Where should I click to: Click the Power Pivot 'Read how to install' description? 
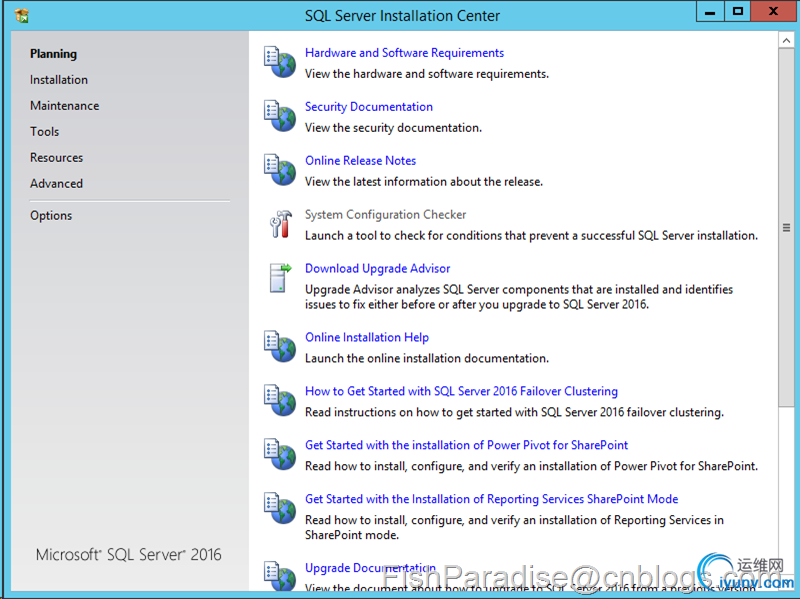coord(531,466)
